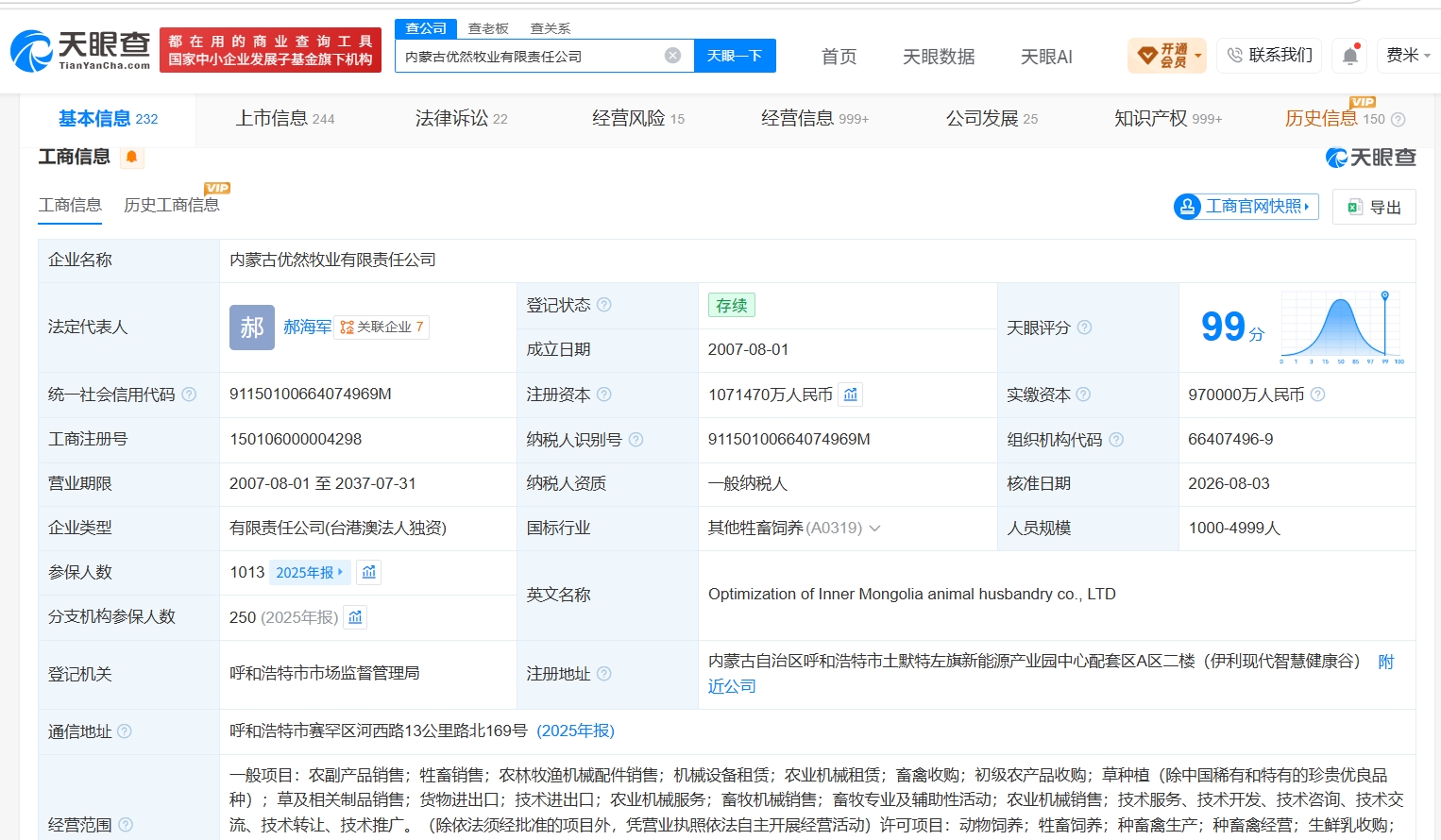Screen dimensions: 1441x840
Task: Click the help icon beside 注册地址
Action: [604, 674]
